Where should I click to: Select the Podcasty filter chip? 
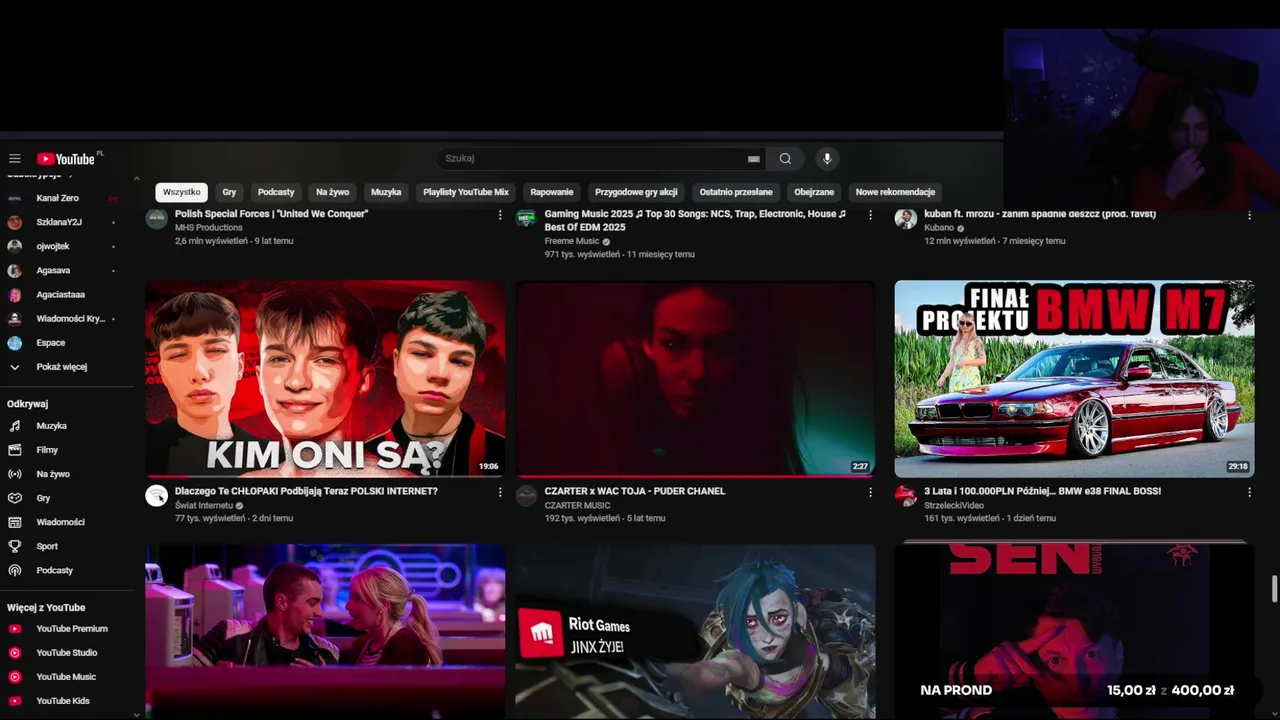(x=276, y=192)
